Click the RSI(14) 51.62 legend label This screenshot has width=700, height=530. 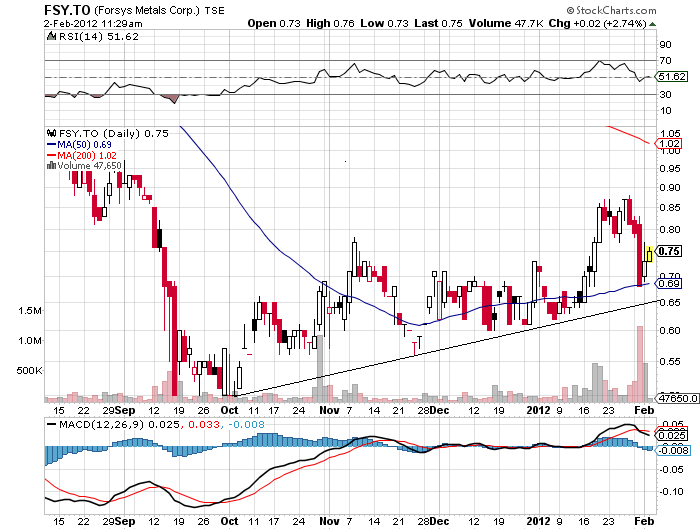(99, 37)
